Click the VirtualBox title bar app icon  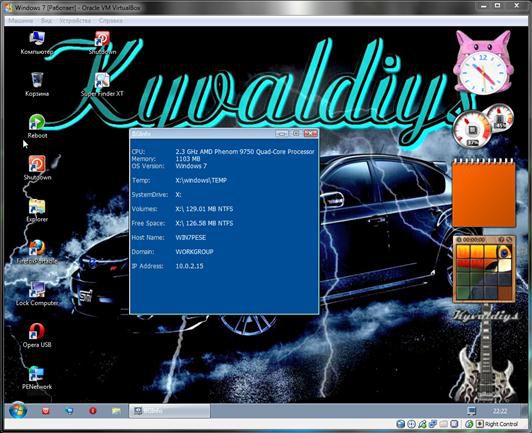[9, 7]
